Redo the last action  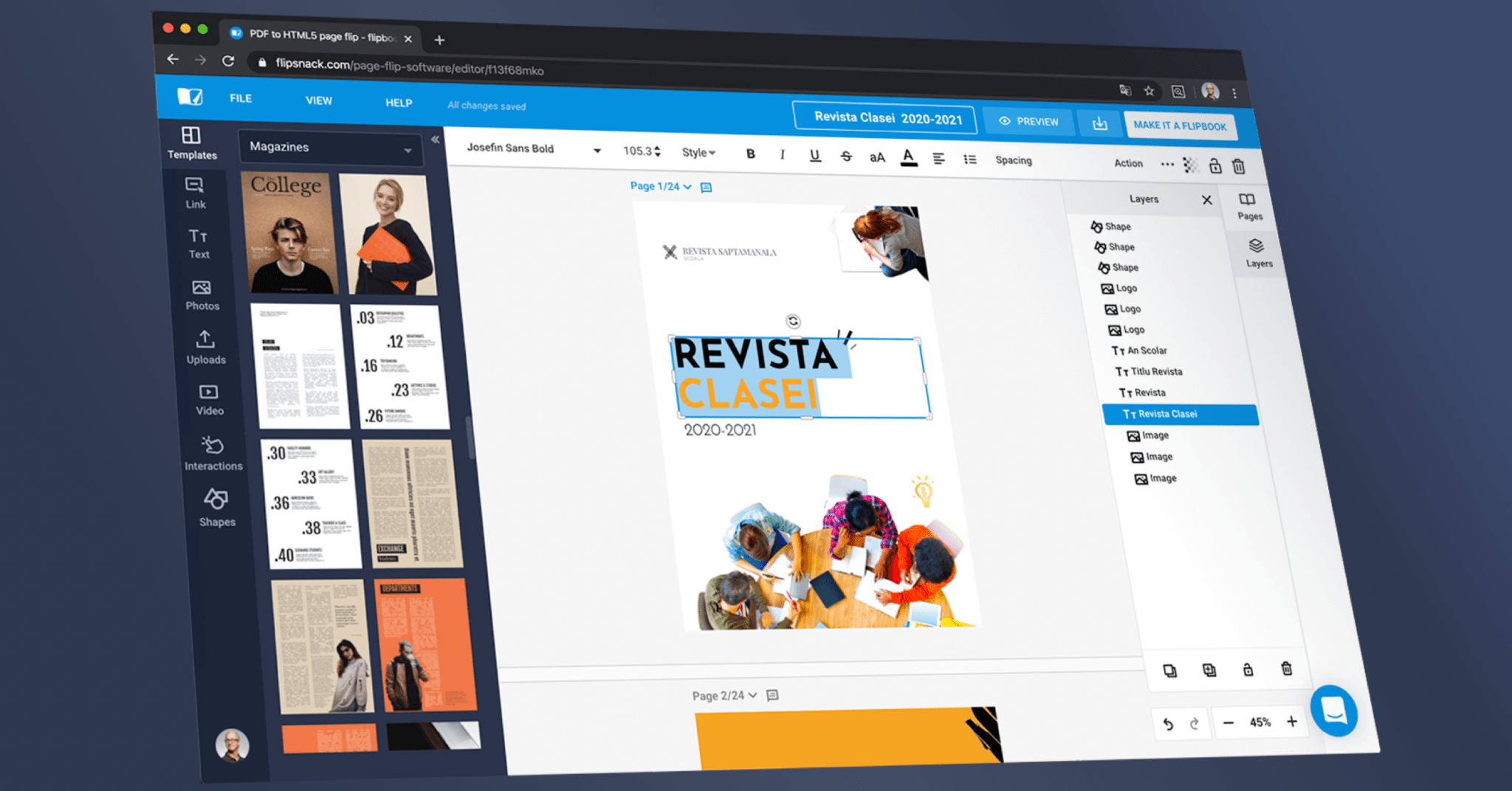coord(1194,723)
